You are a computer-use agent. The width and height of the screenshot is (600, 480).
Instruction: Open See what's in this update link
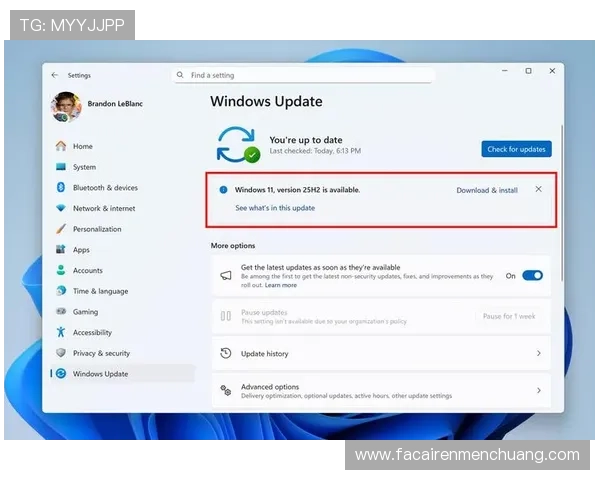click(x=275, y=208)
